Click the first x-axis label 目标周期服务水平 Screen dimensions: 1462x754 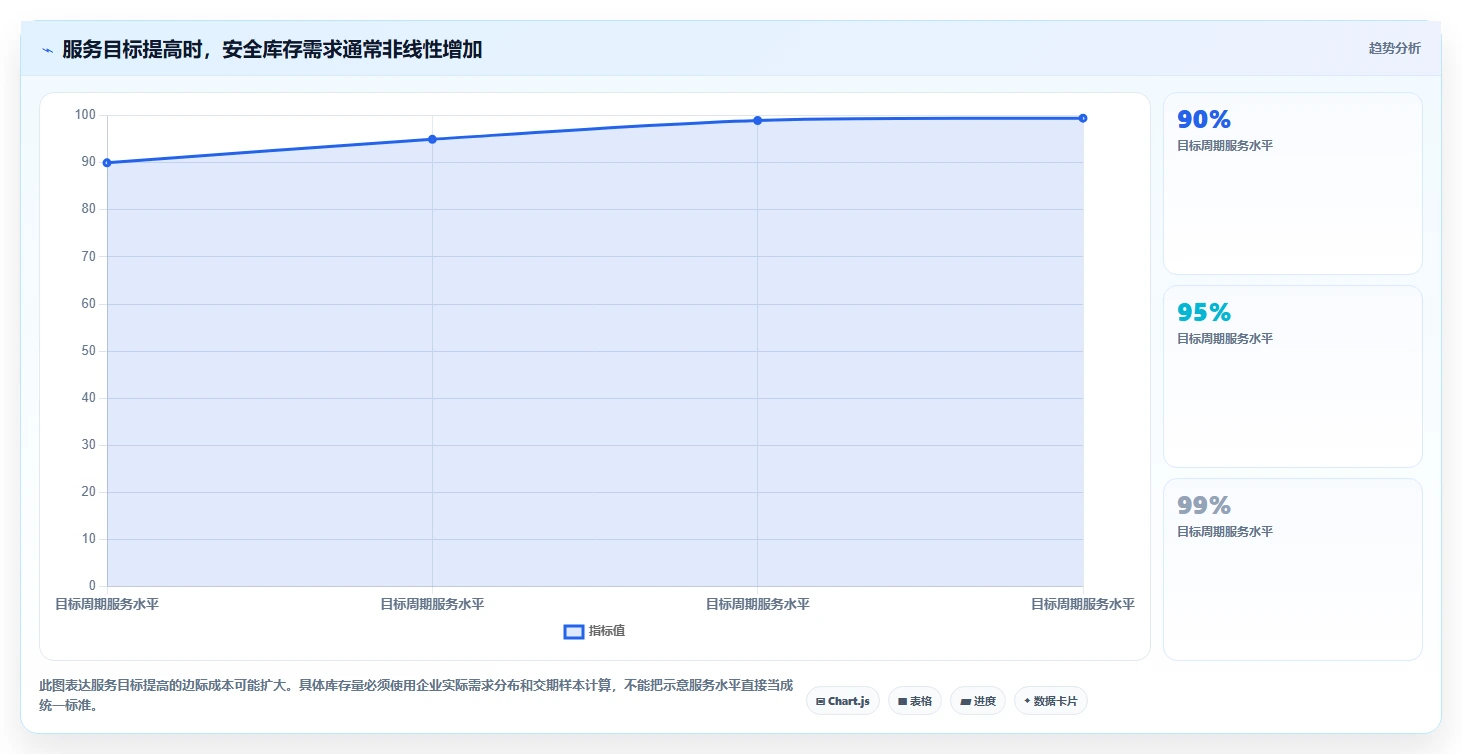[107, 604]
